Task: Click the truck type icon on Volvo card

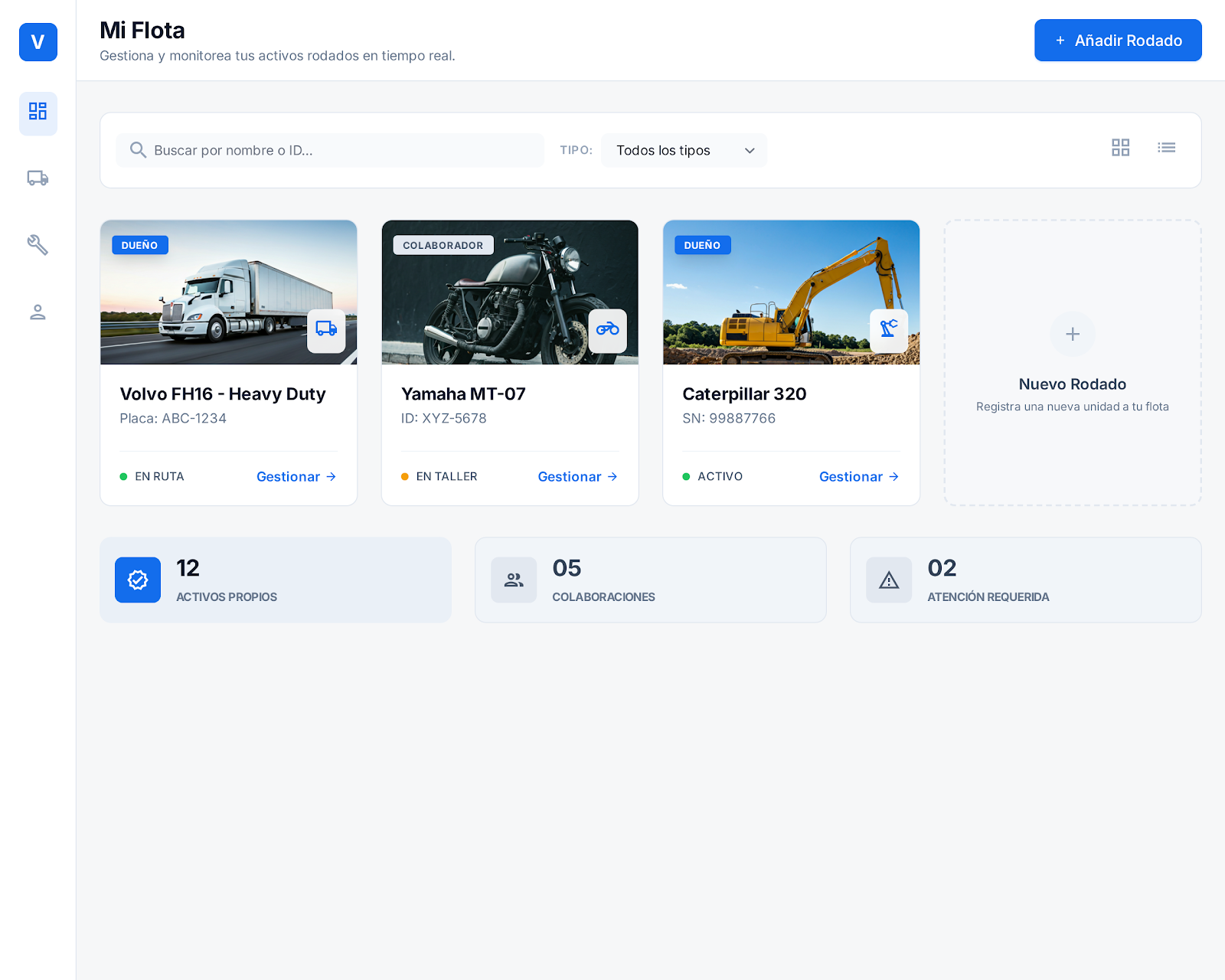Action: click(326, 330)
